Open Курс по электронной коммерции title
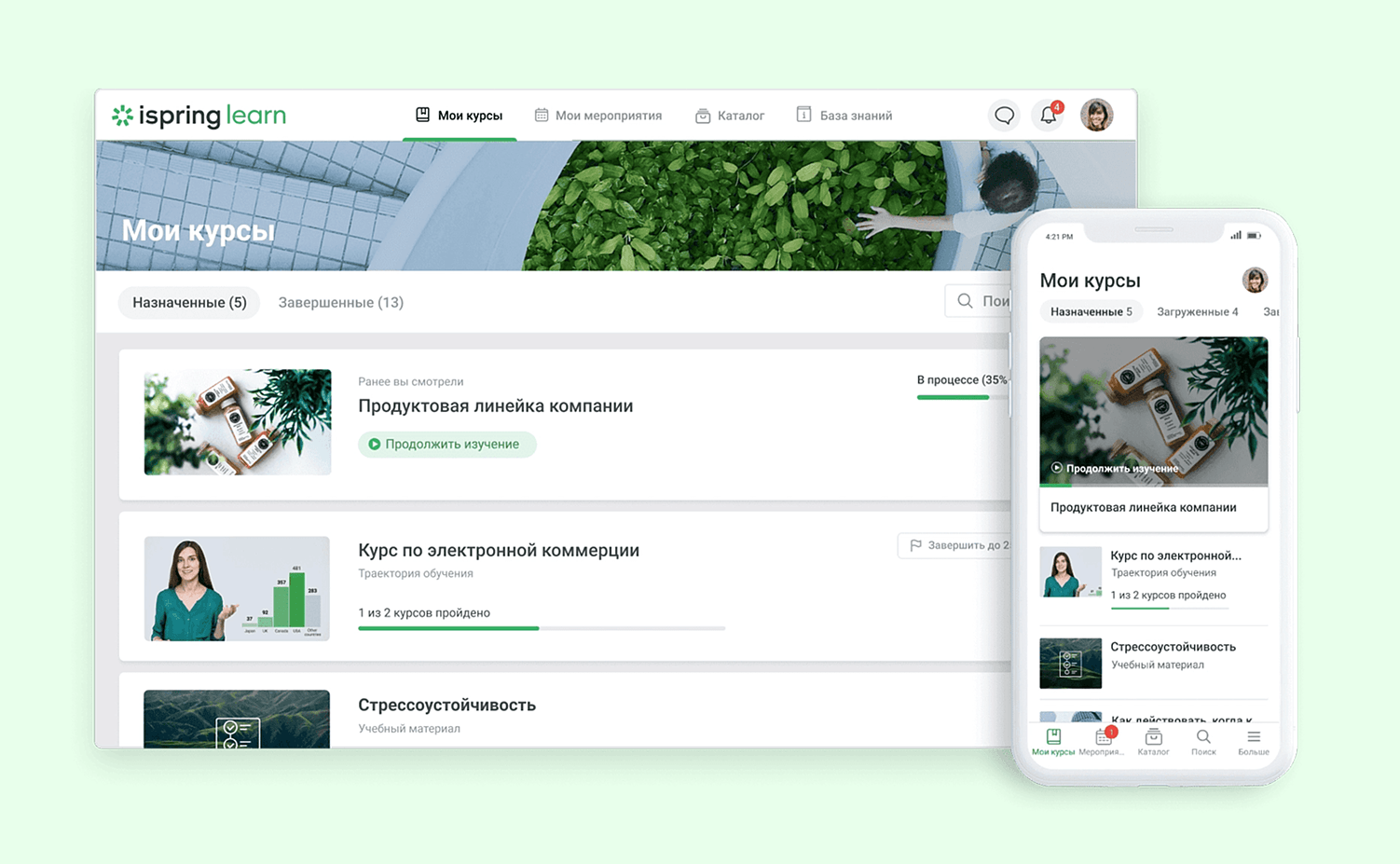Image resolution: width=1400 pixels, height=864 pixels. coord(499,550)
